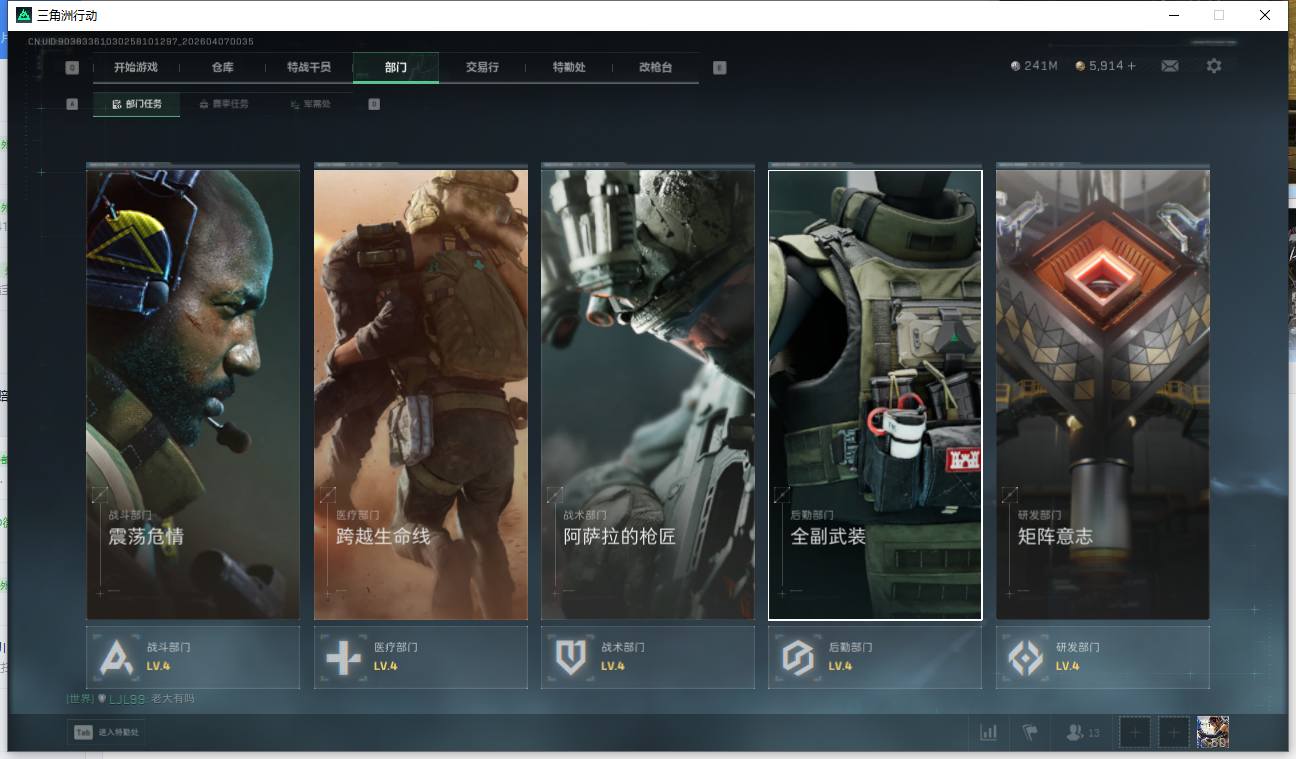Click the player avatar in bottom bar
The image size is (1296, 759).
pos(1212,733)
